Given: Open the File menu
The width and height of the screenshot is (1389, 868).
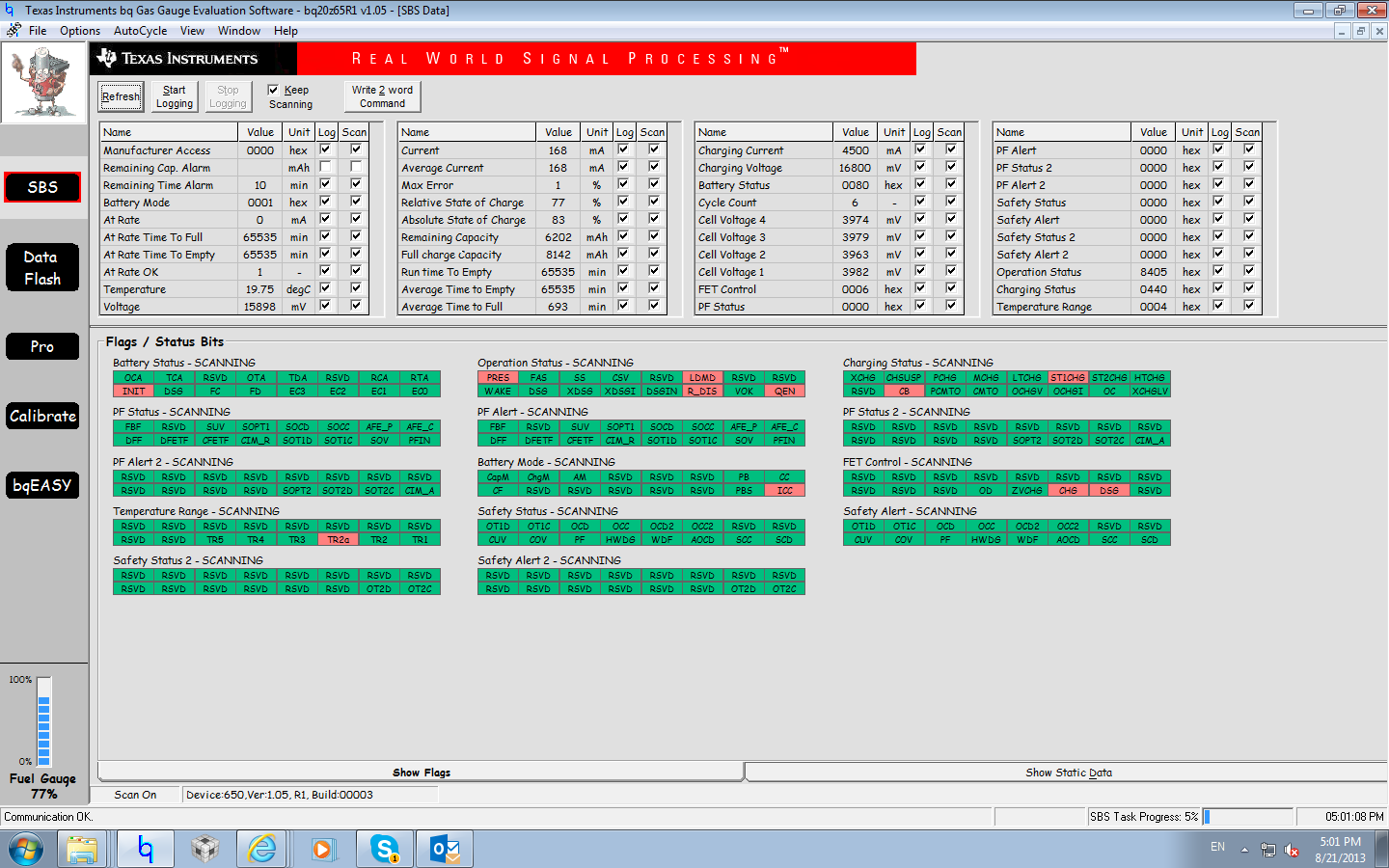Looking at the screenshot, I should pyautogui.click(x=38, y=31).
